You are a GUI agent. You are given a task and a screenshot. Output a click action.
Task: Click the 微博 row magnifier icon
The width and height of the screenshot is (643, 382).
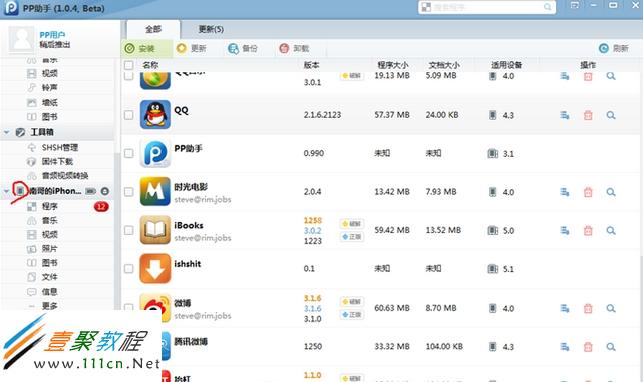(x=611, y=308)
